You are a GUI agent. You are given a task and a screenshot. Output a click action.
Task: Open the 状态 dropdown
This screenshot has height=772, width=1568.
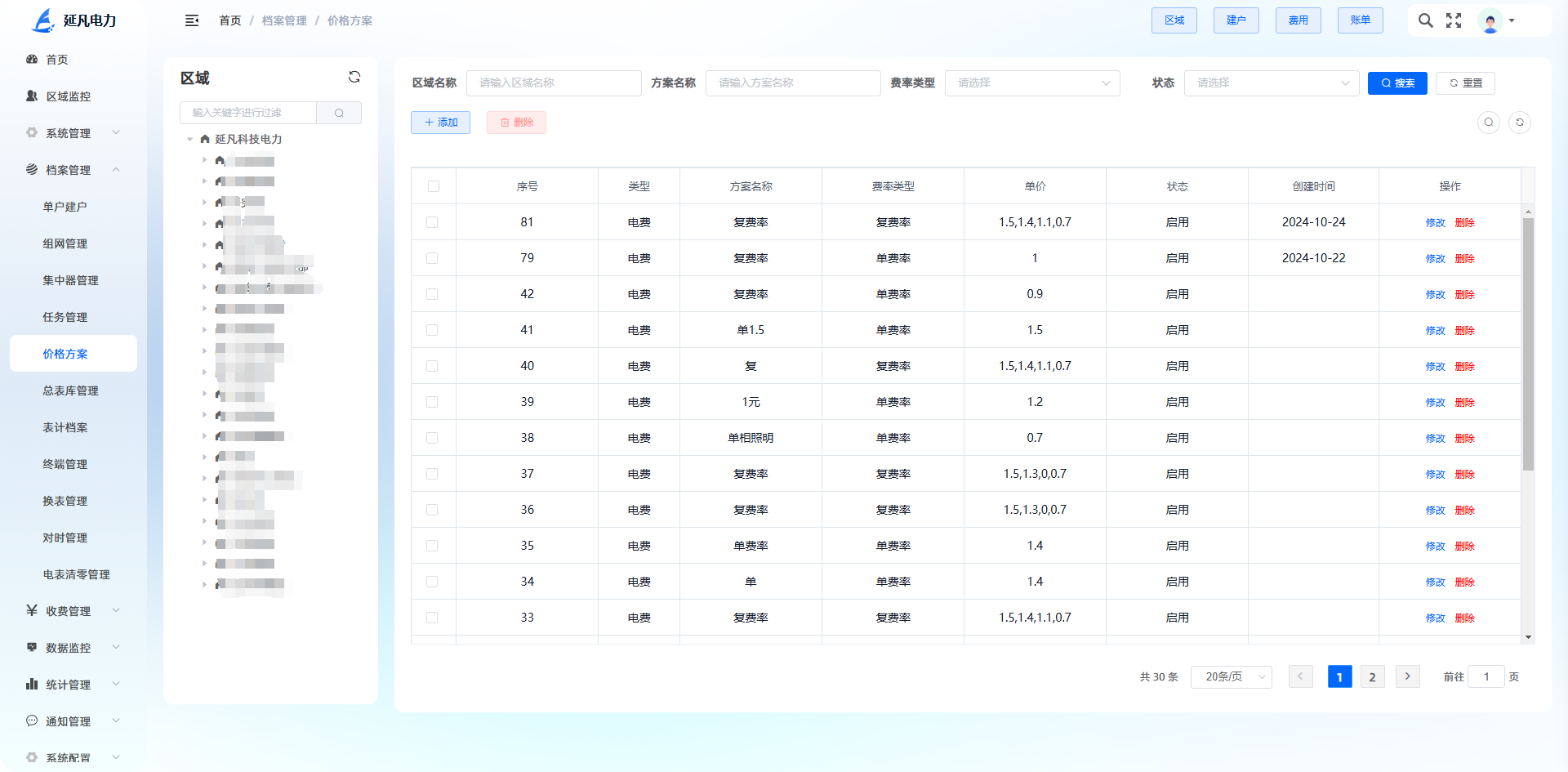(1271, 83)
